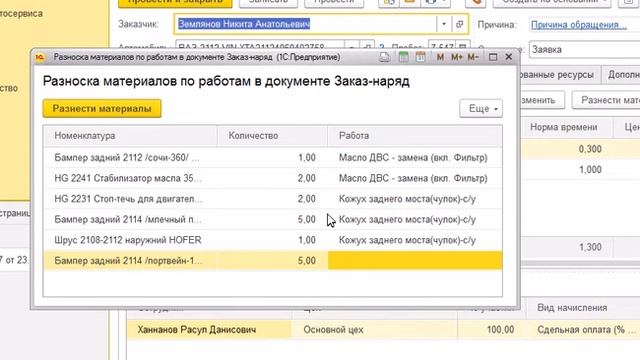
Task: Click quantity 2,00 in HG 2241 row
Action: (x=307, y=178)
